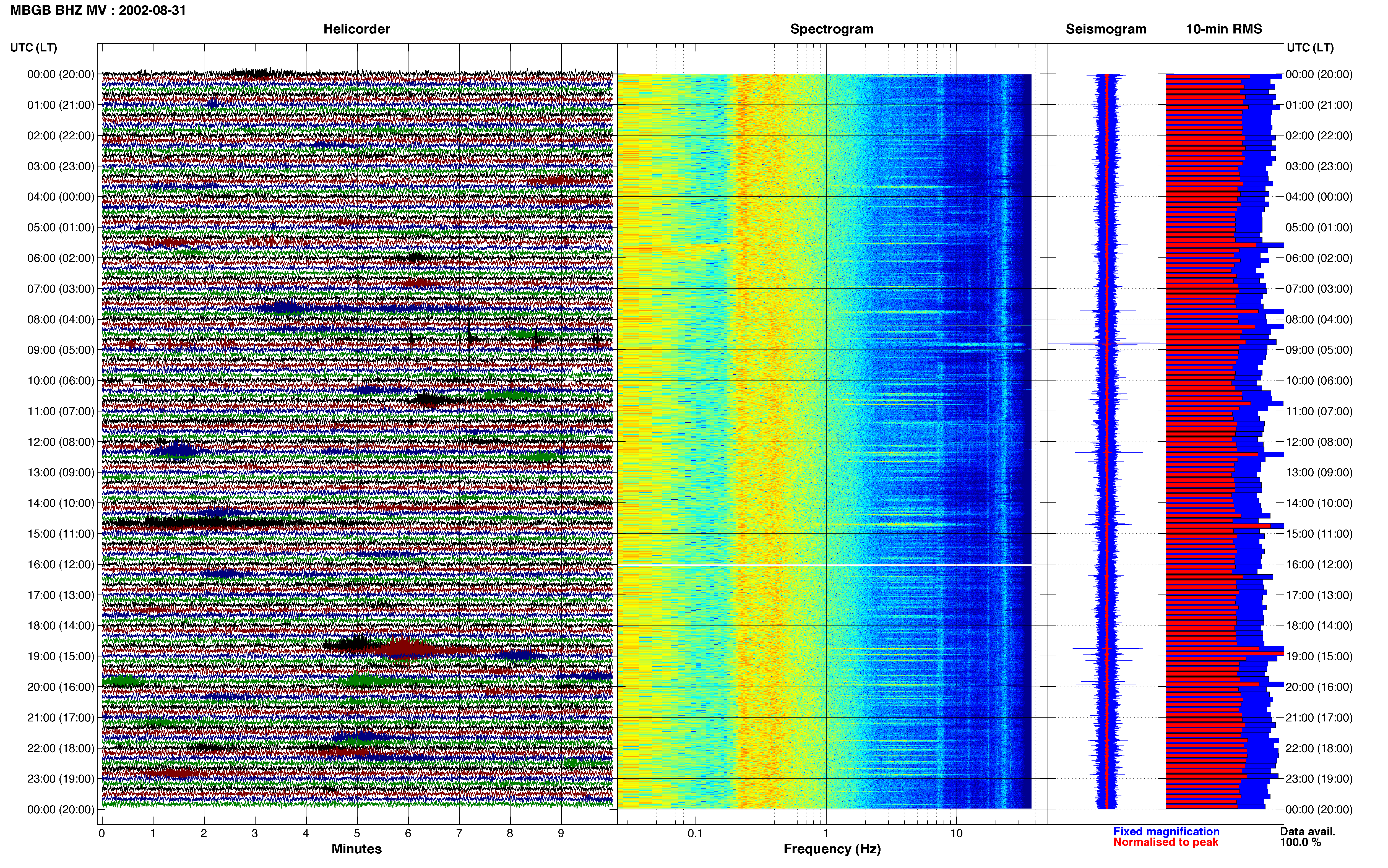Image resolution: width=1388 pixels, height=868 pixels.
Task: Click left time label '07:00 (03:00)'
Action: [x=61, y=289]
